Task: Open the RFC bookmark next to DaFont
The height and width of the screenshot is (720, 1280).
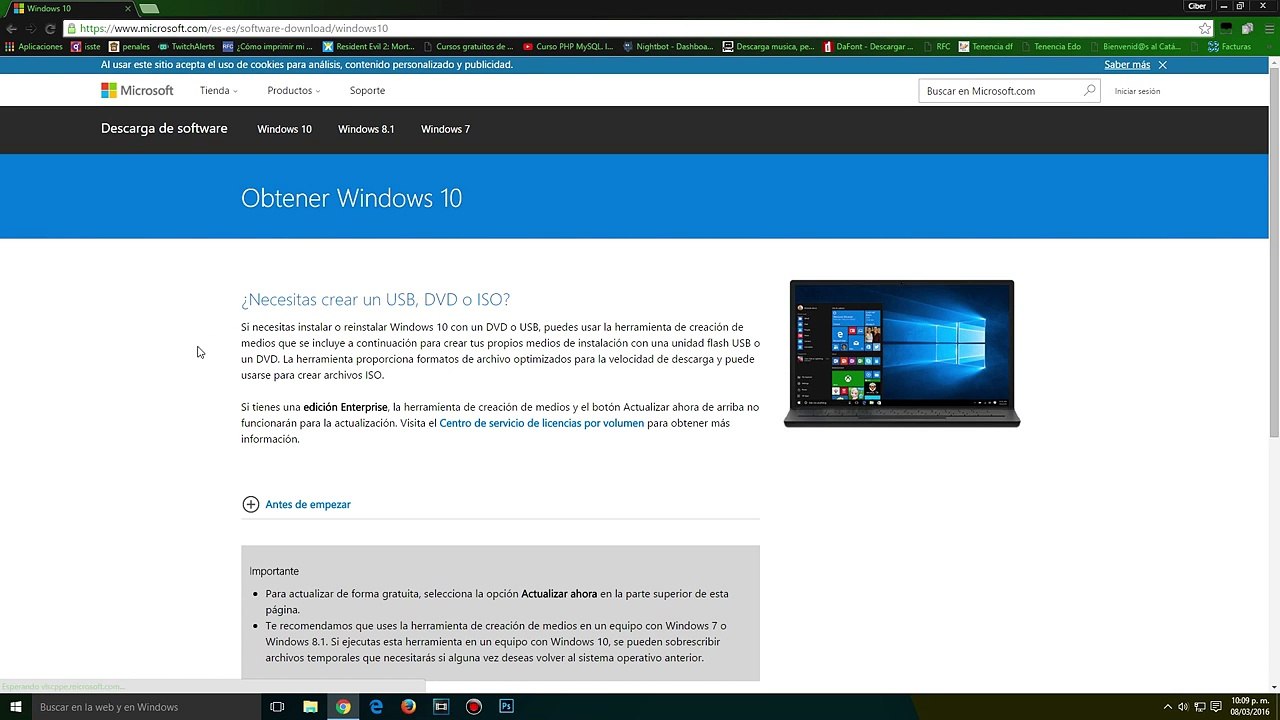Action: (x=937, y=46)
